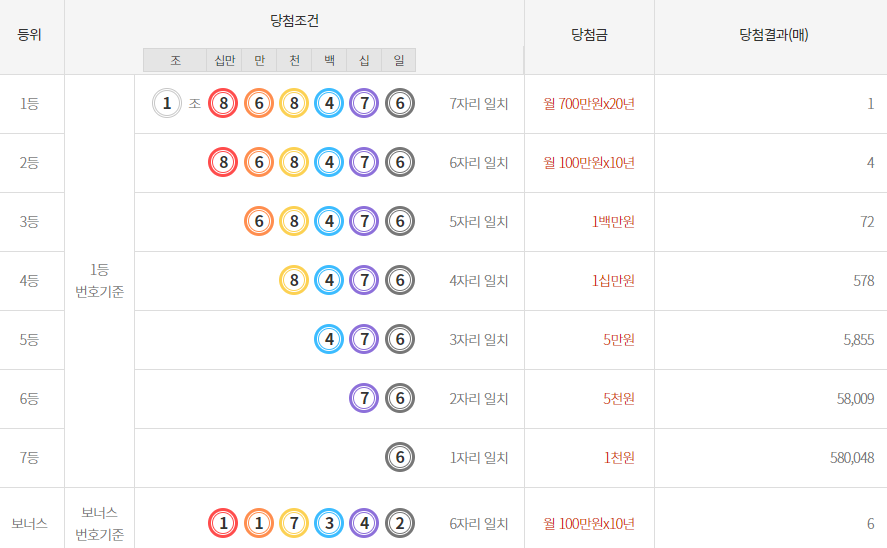Click the gray 2 ball in 보너스 row

pyautogui.click(x=400, y=523)
